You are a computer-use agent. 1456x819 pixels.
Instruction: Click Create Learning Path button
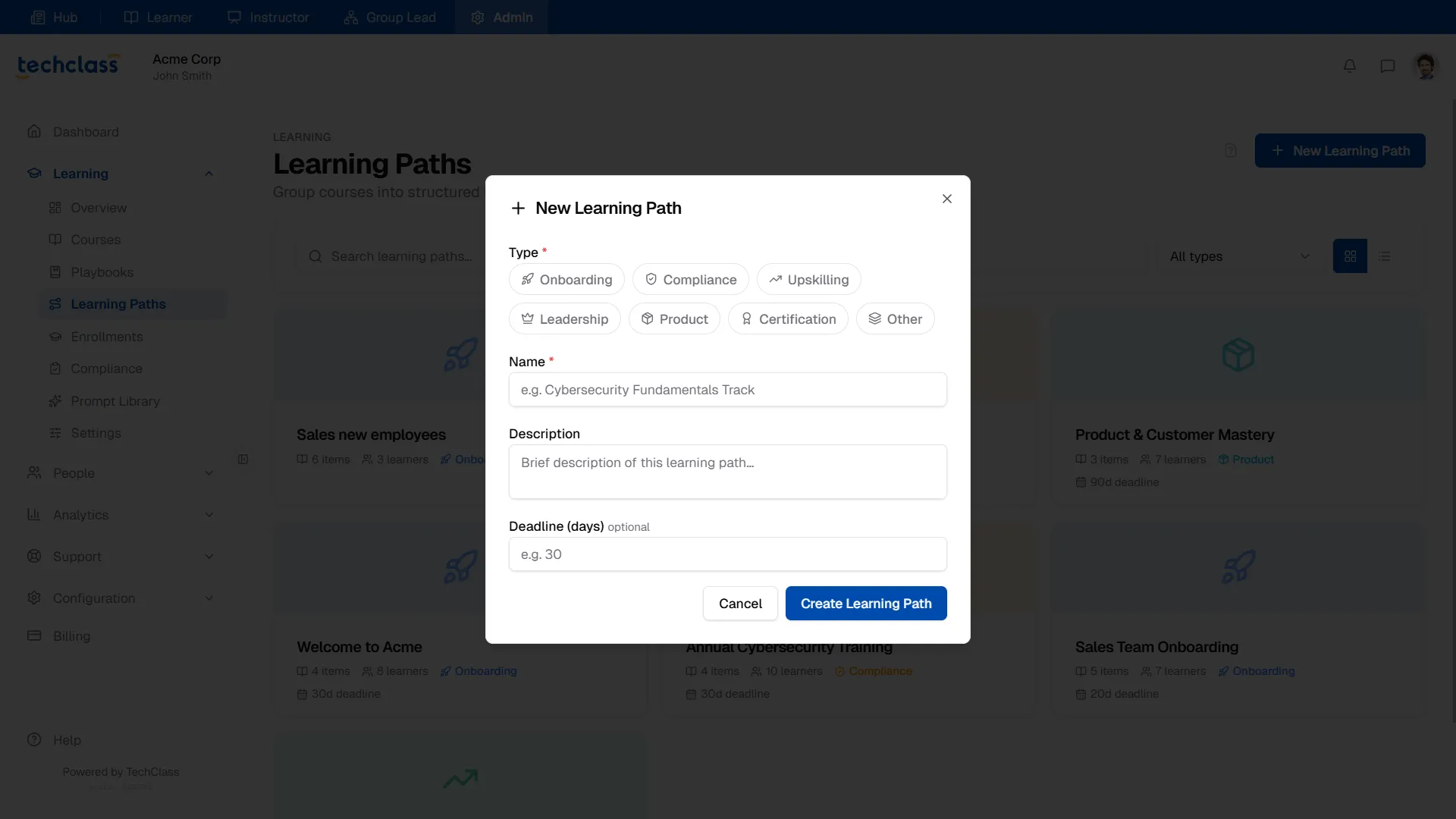click(866, 604)
